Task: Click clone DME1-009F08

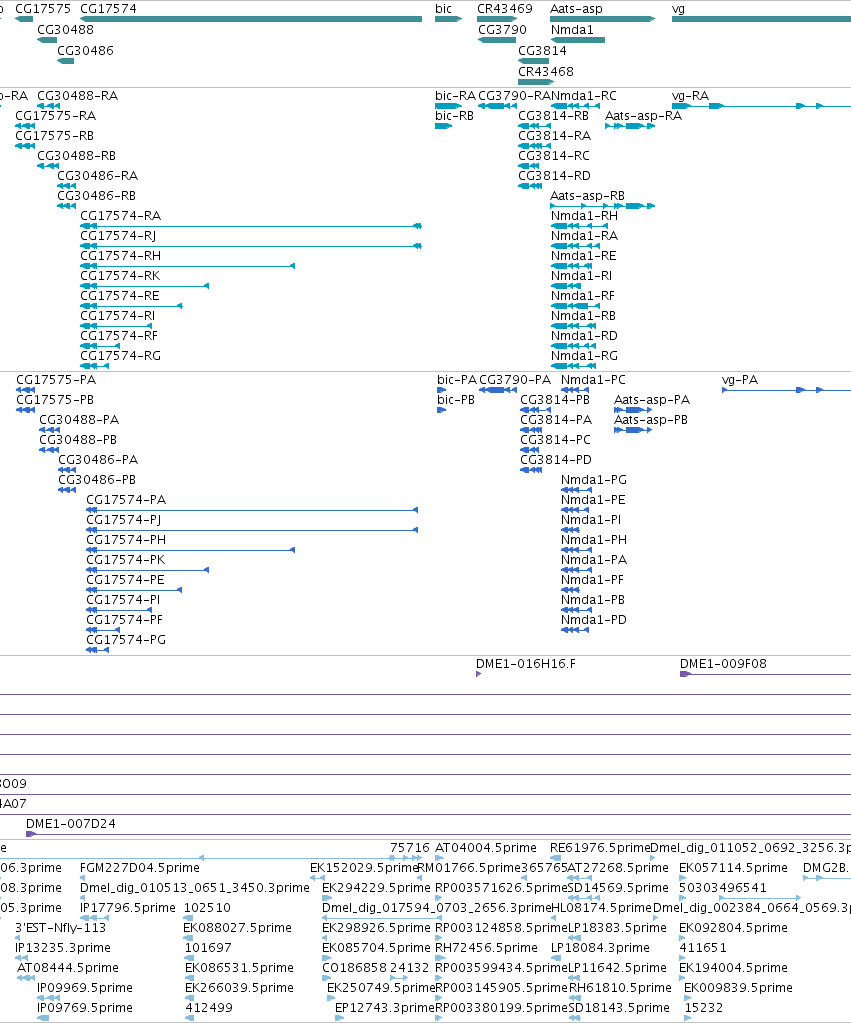Action: point(723,664)
